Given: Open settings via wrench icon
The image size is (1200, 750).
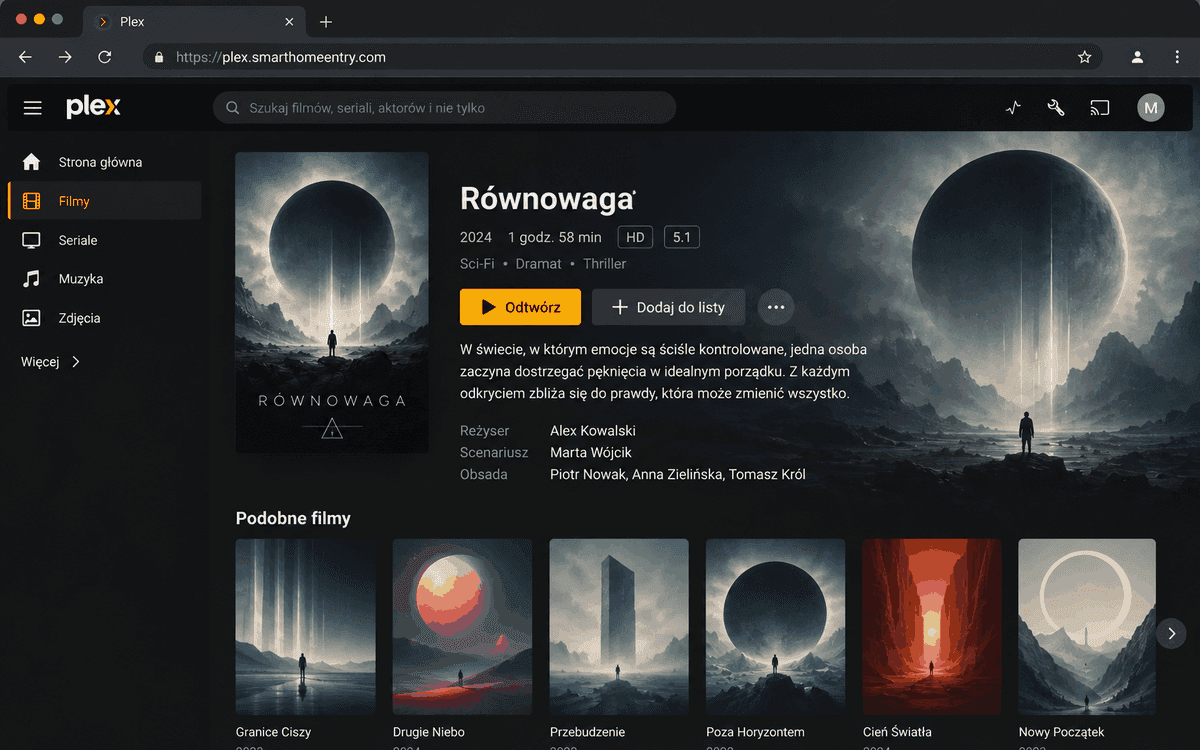Looking at the screenshot, I should point(1056,108).
